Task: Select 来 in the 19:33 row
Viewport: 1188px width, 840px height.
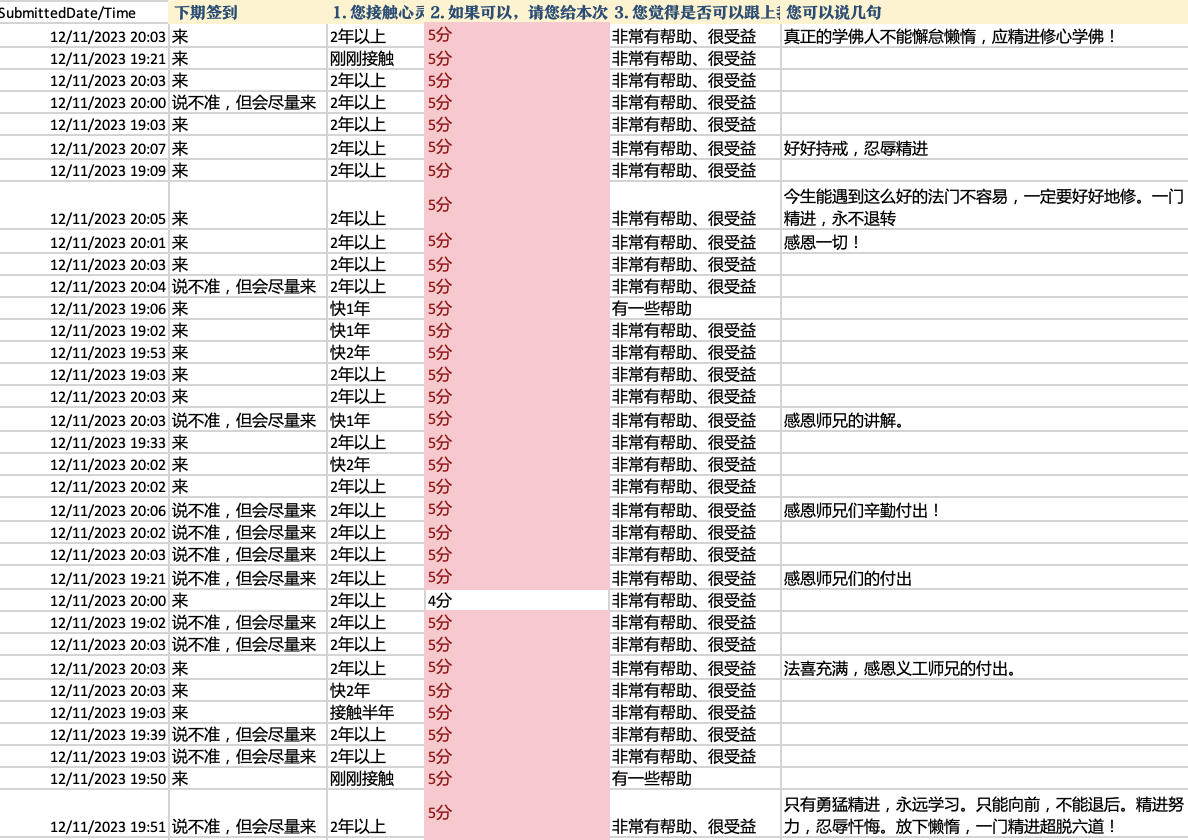Action: pos(180,442)
